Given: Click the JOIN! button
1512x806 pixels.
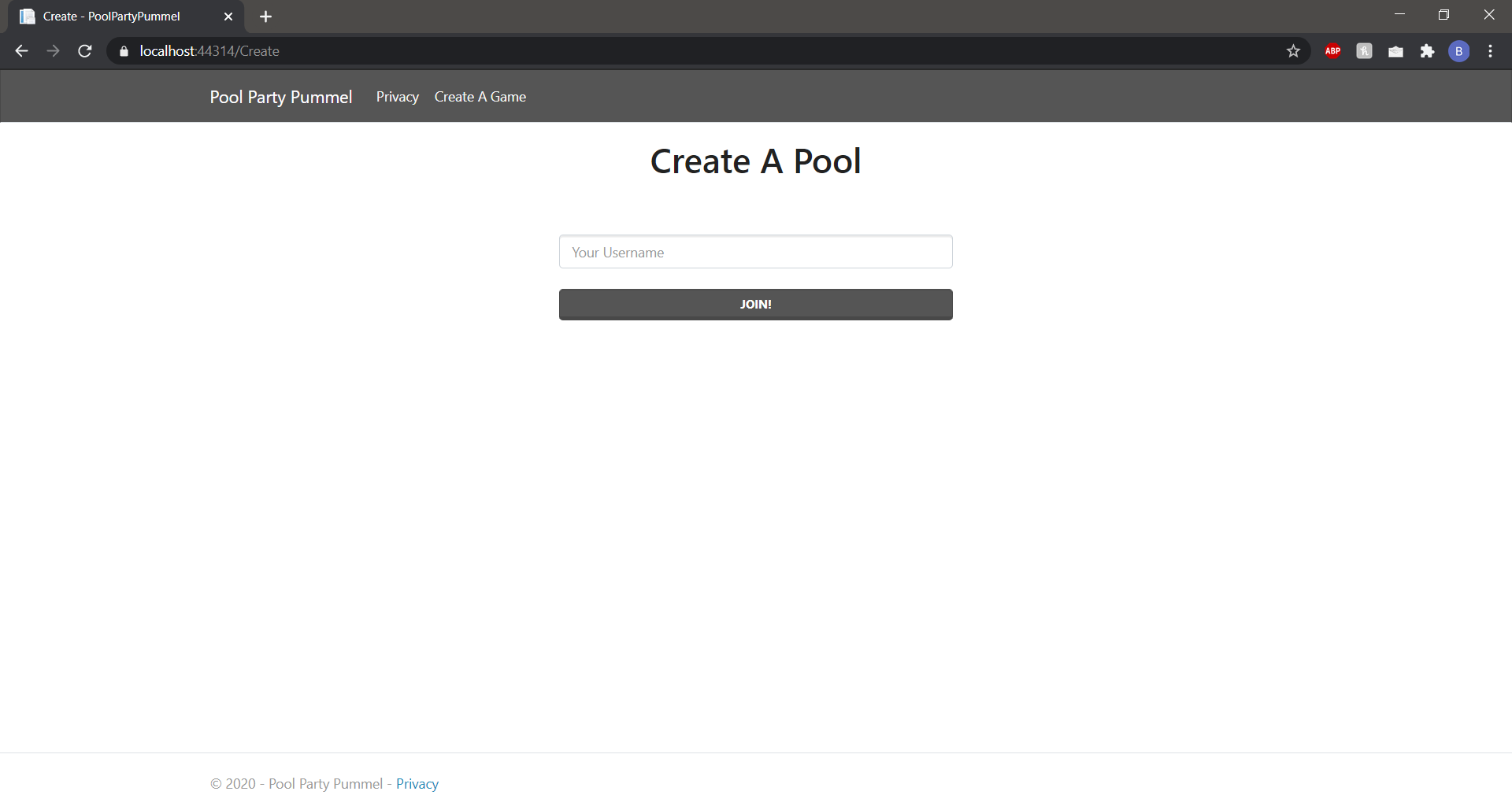Looking at the screenshot, I should pos(755,304).
